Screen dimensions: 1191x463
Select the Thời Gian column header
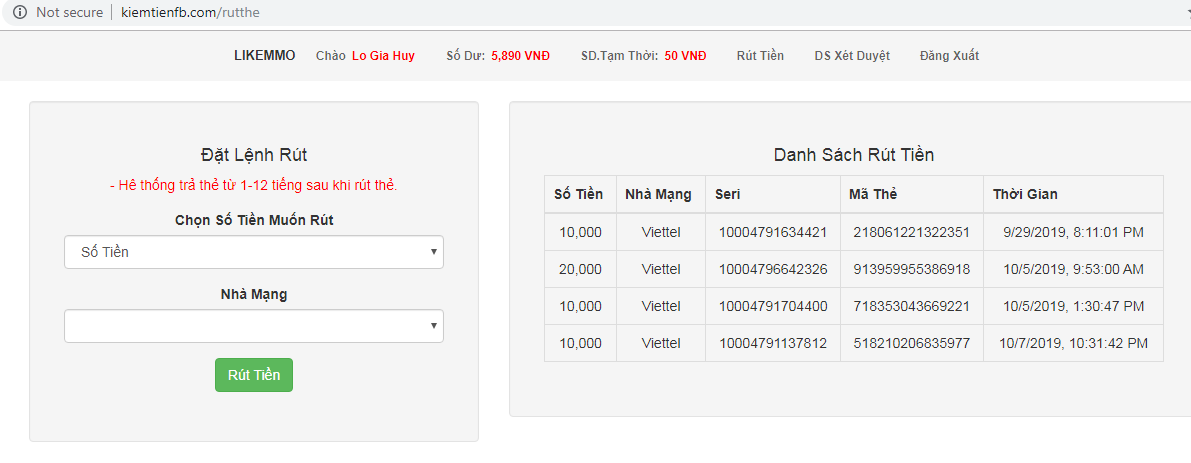pos(1025,194)
